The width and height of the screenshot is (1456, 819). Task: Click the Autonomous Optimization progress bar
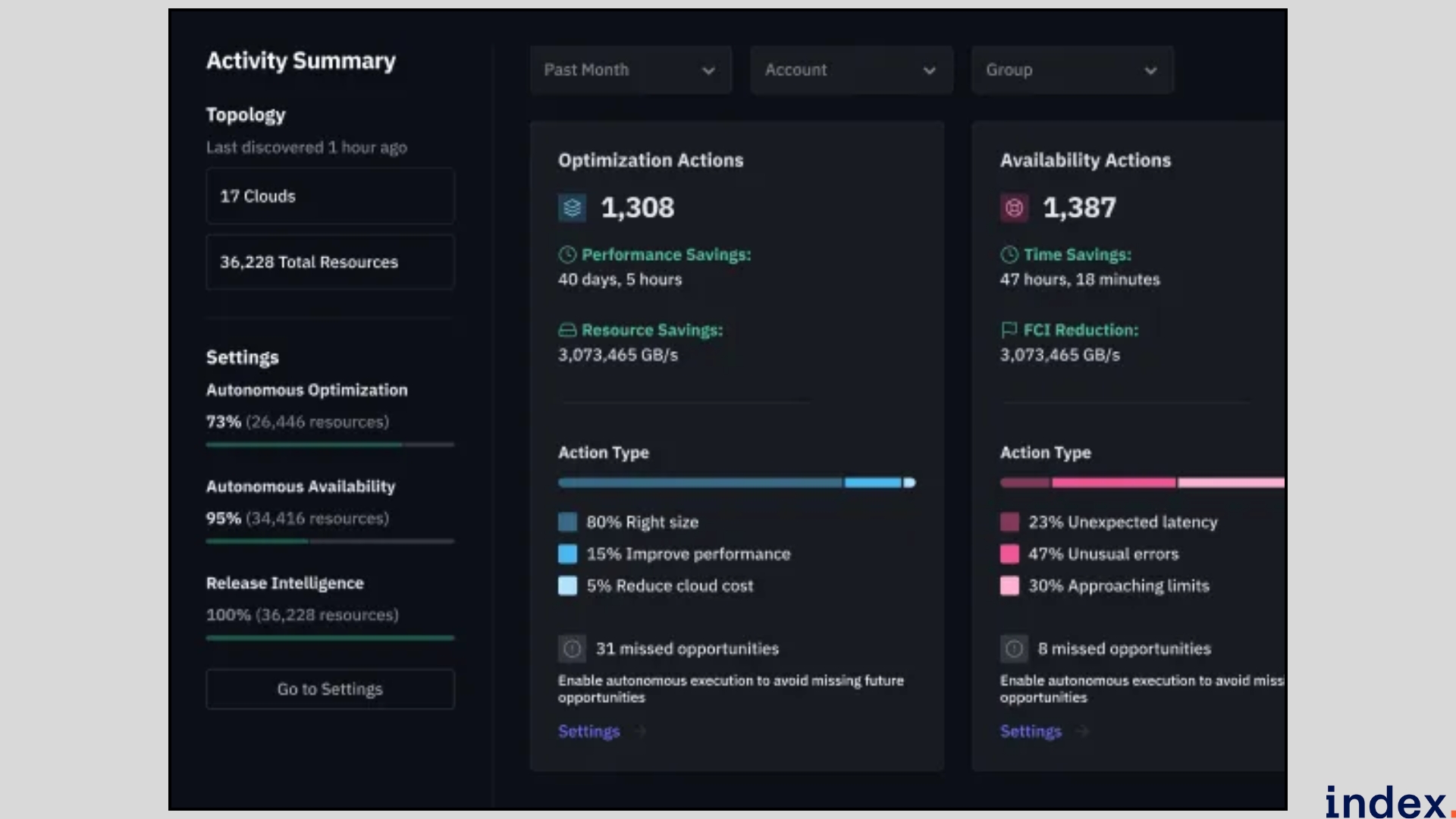[330, 444]
